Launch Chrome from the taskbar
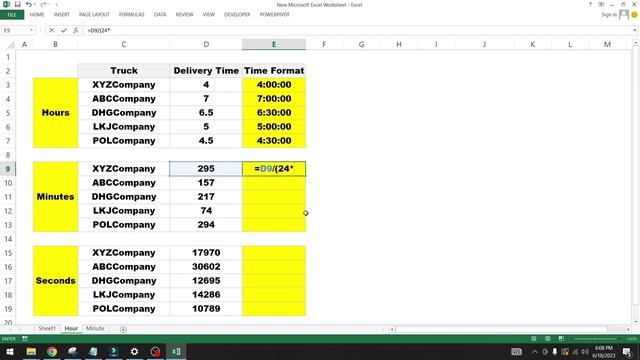Image resolution: width=640 pixels, height=360 pixels. click(52, 351)
